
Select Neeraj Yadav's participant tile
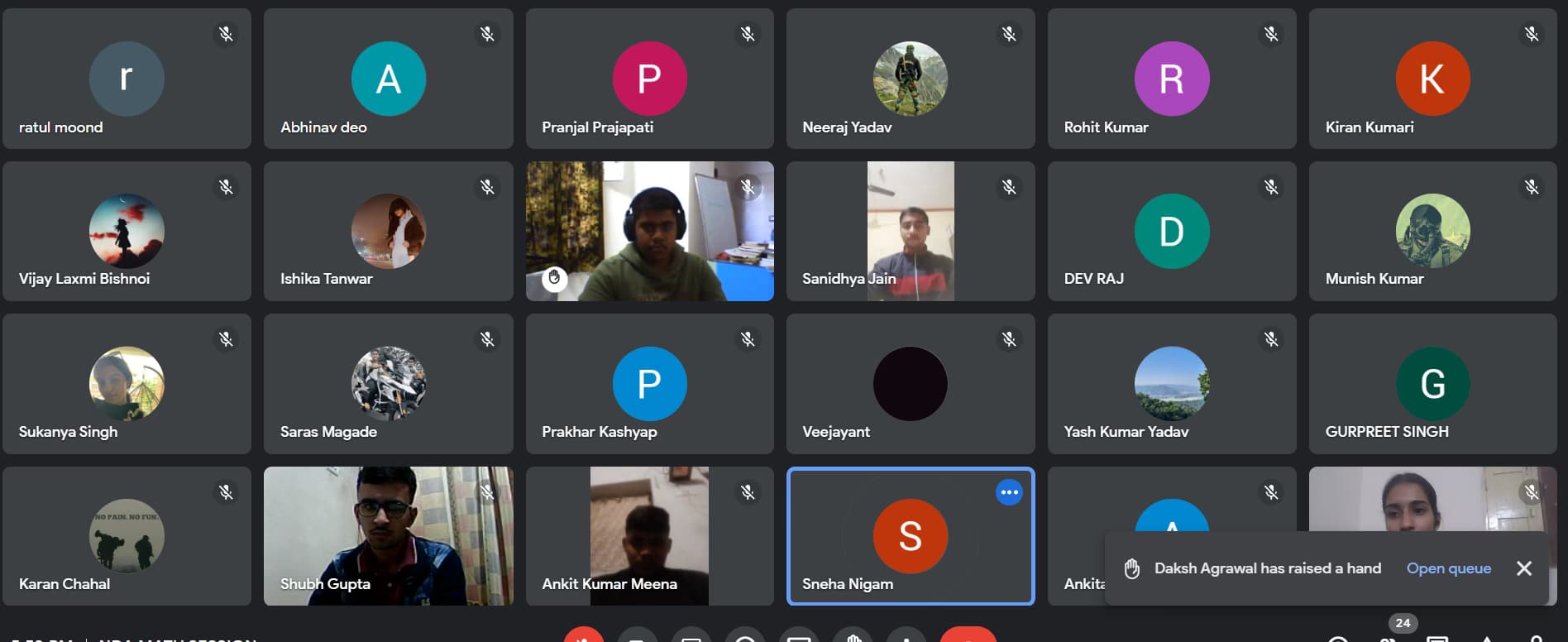click(x=910, y=79)
